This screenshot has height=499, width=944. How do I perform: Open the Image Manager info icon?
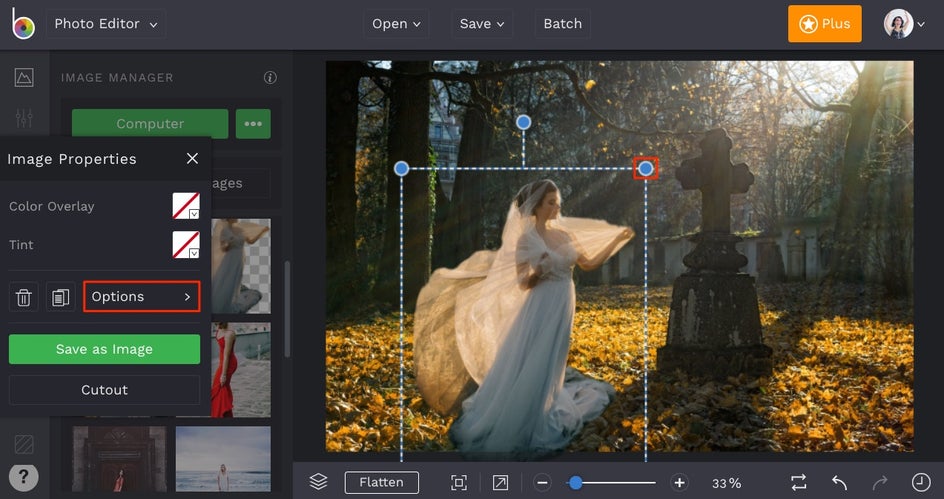pyautogui.click(x=270, y=78)
